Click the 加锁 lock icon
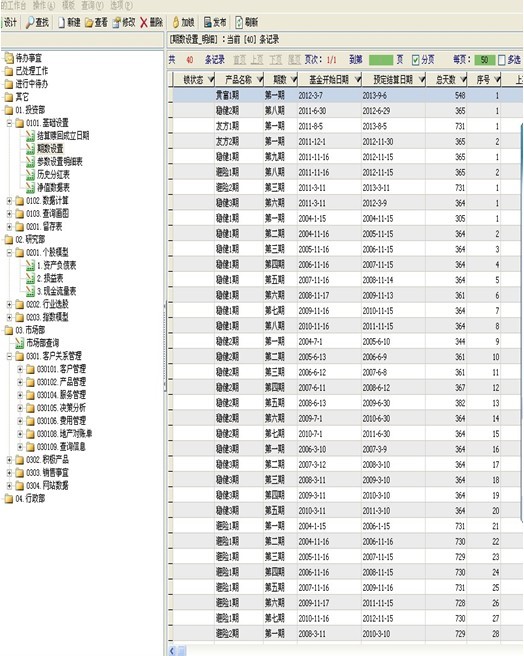This screenshot has width=524, height=656. coord(176,22)
